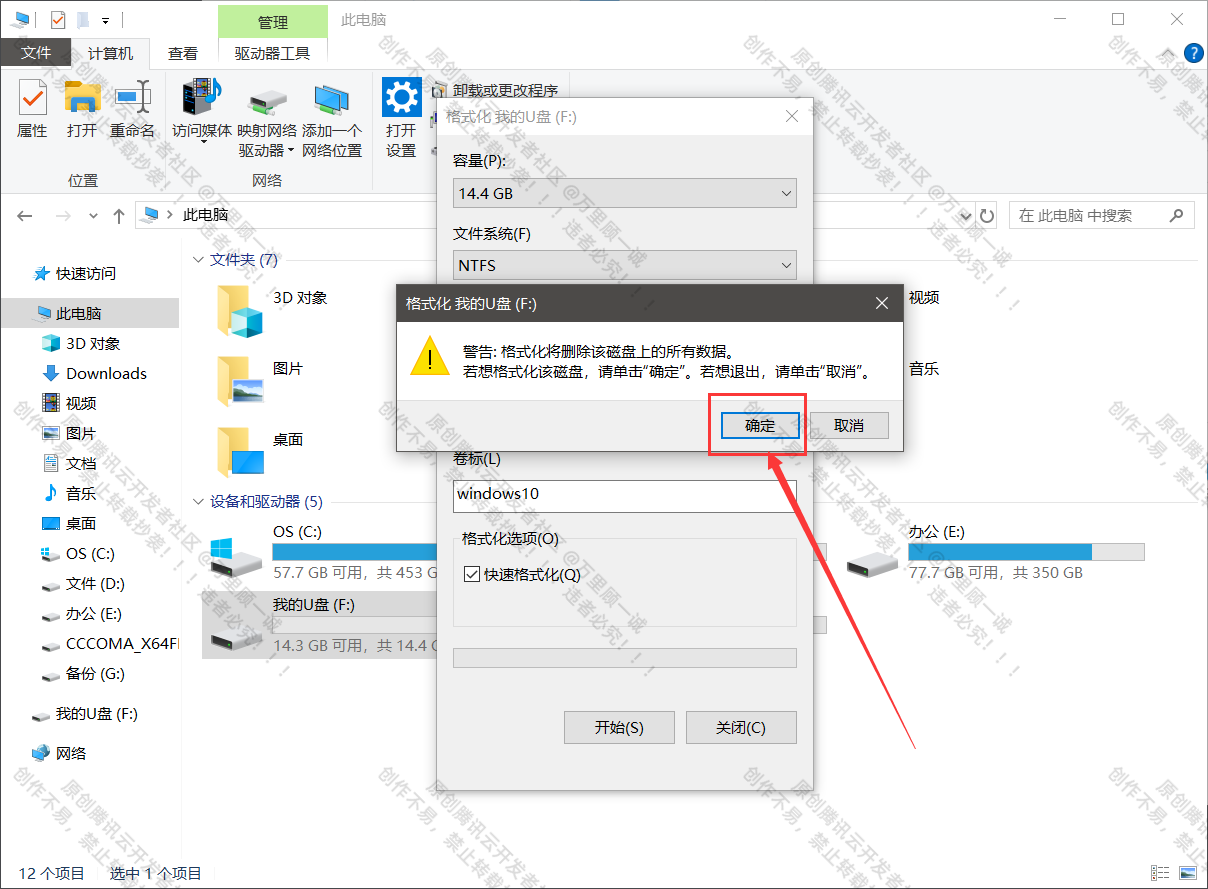The height and width of the screenshot is (889, 1208).
Task: Switch to thumbnail view via status bar toggle
Action: 1188,872
